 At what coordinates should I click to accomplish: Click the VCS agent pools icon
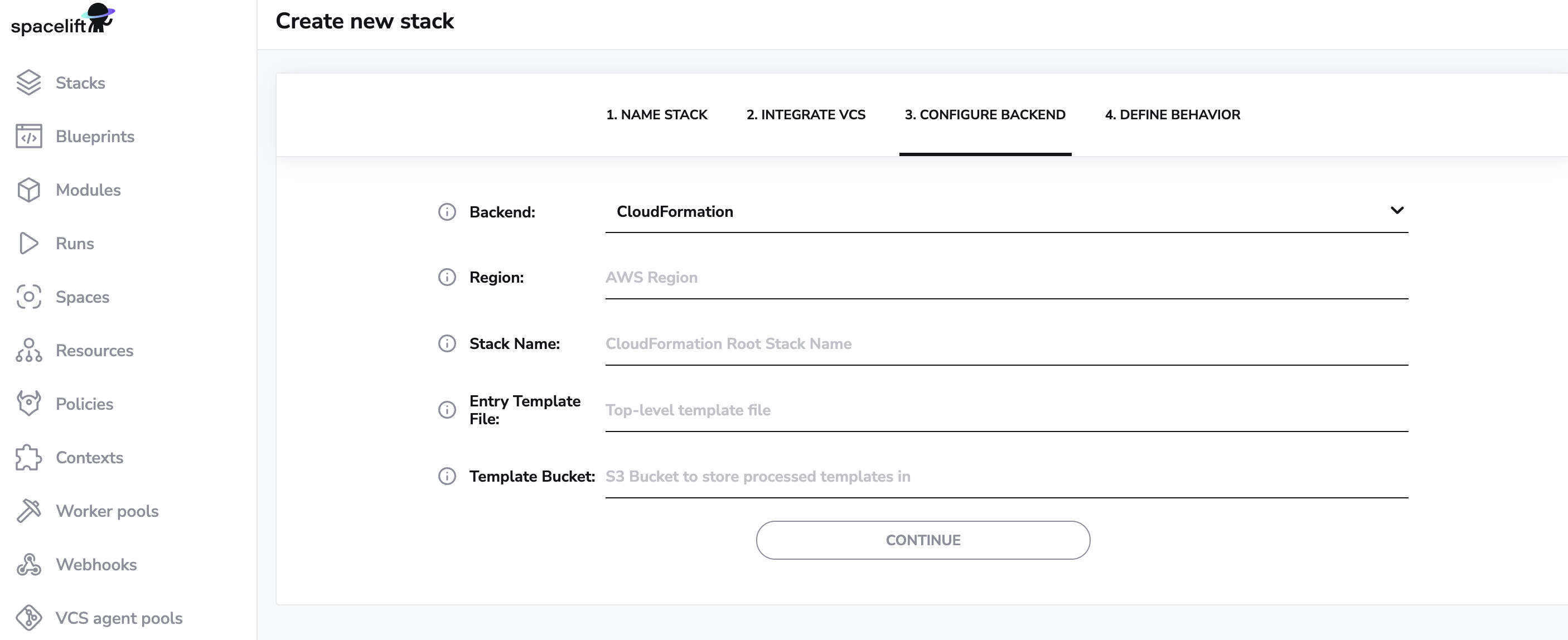(x=28, y=618)
